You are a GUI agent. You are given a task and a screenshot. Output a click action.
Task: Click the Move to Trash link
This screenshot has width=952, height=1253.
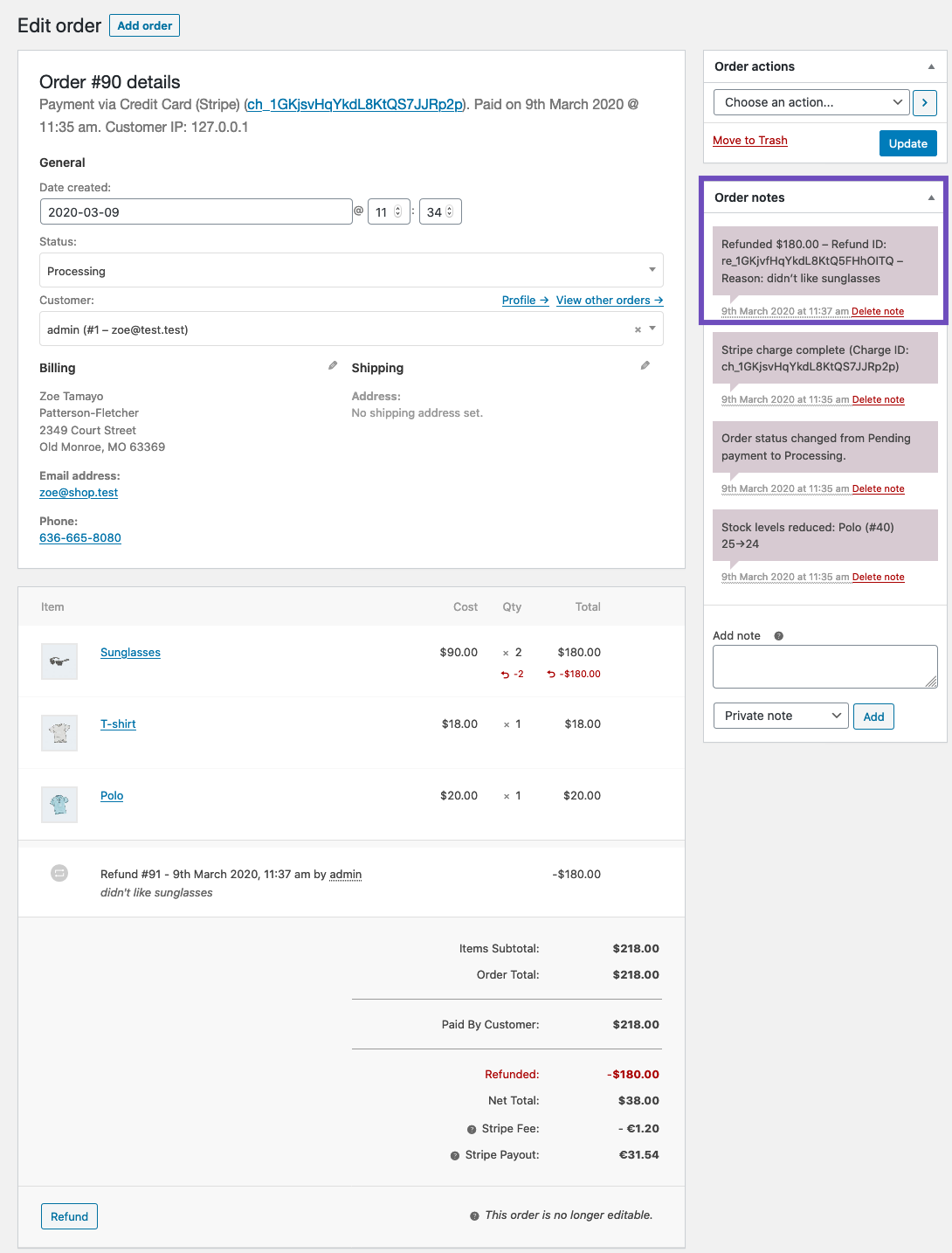[x=749, y=140]
